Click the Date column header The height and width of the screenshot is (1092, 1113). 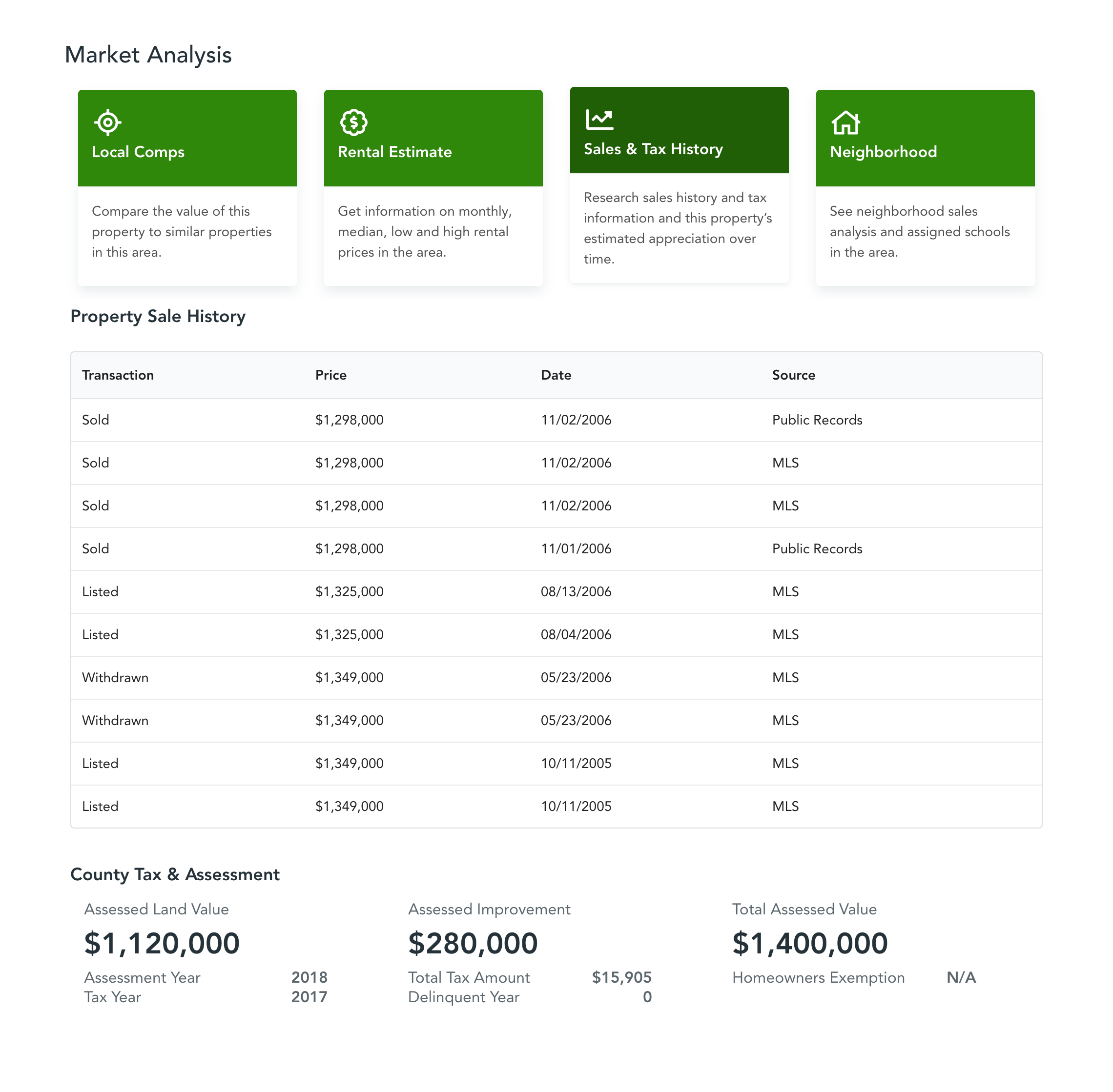point(556,375)
